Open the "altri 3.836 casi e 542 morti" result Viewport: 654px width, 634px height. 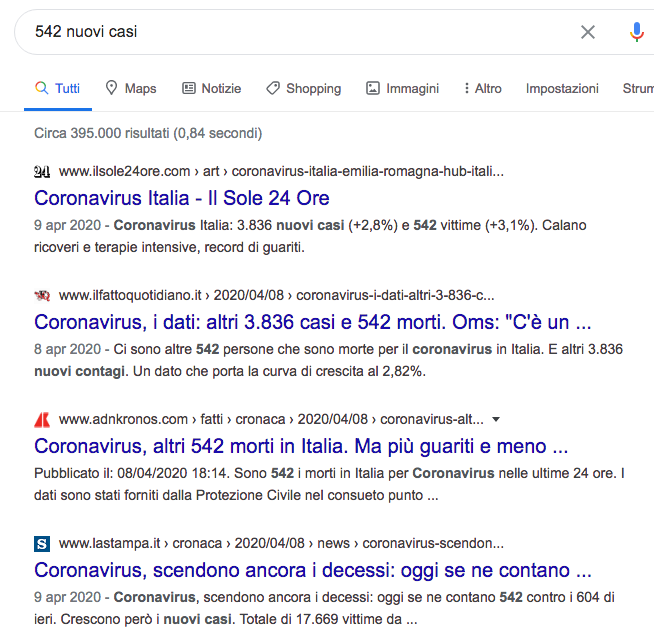coord(313,322)
